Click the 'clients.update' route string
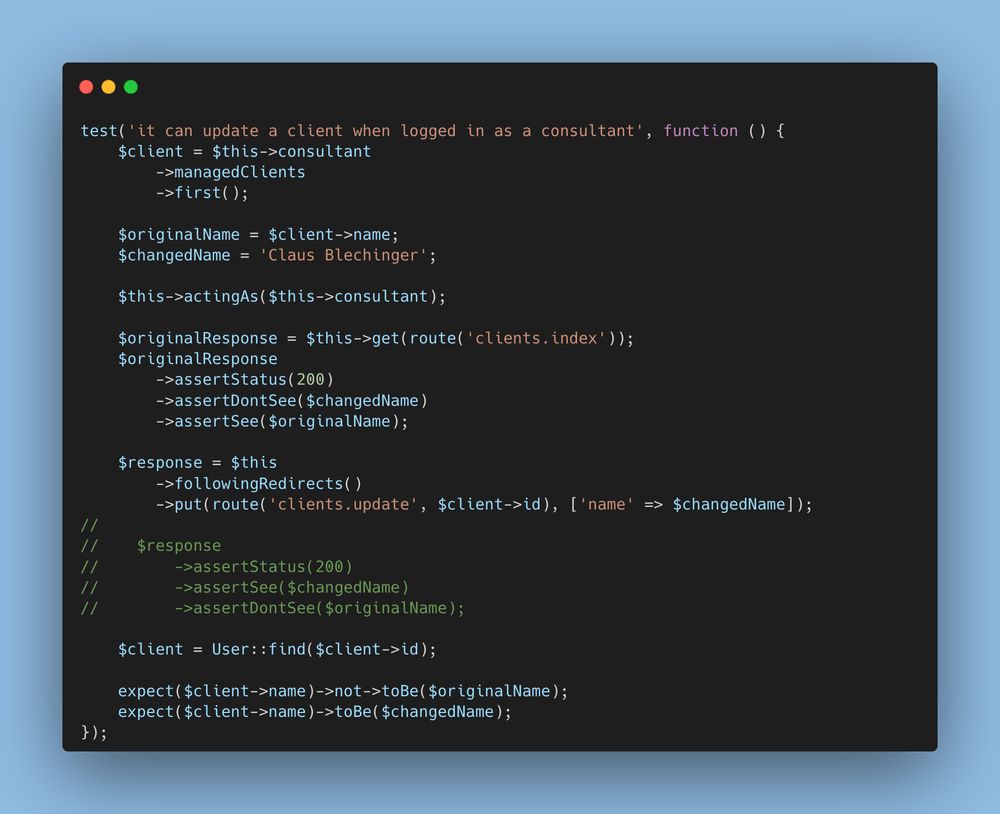 [343, 504]
